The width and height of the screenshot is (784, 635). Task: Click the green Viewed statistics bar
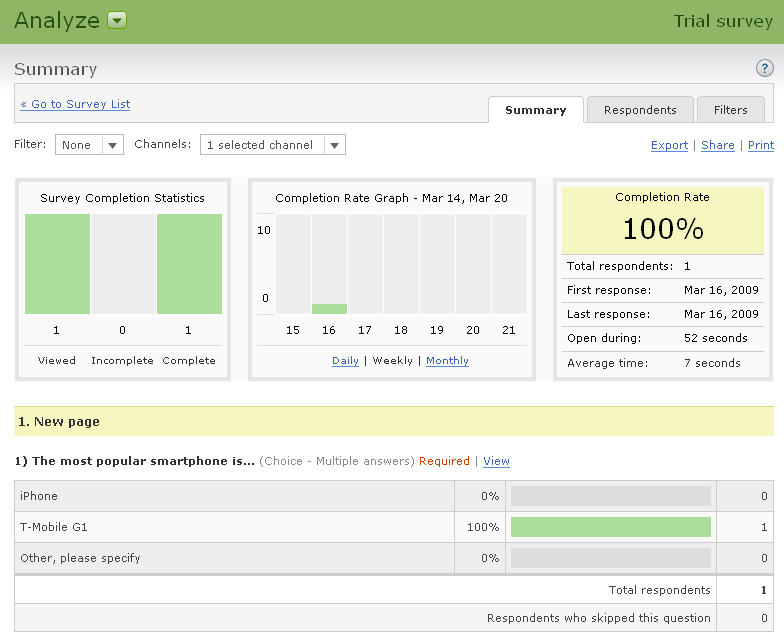(x=57, y=264)
